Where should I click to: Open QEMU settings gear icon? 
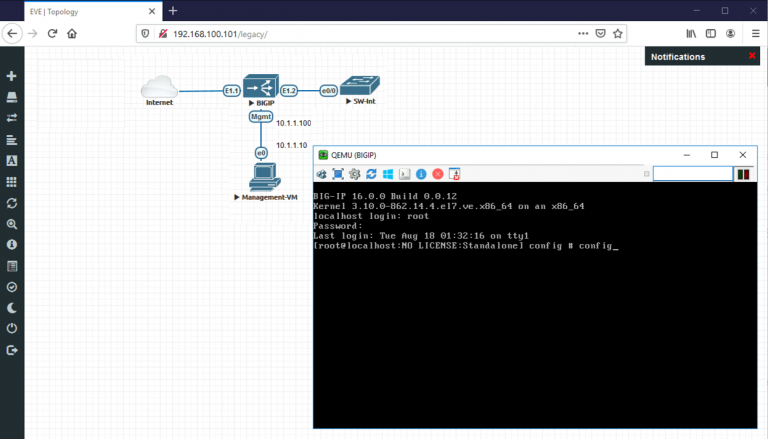tap(355, 174)
